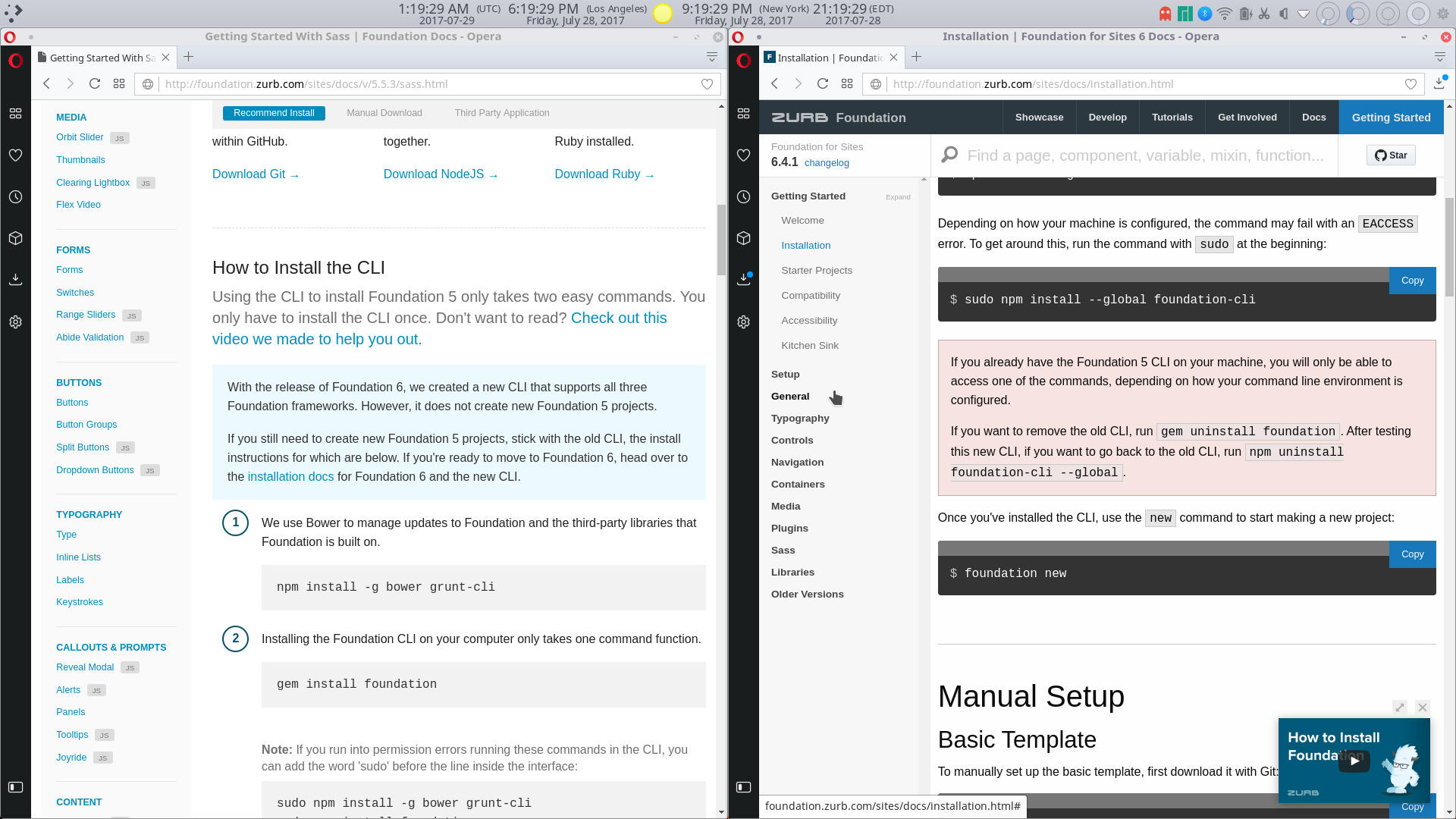Toggle sidebar panel icon in left Opera window
1456x819 pixels.
[x=15, y=787]
